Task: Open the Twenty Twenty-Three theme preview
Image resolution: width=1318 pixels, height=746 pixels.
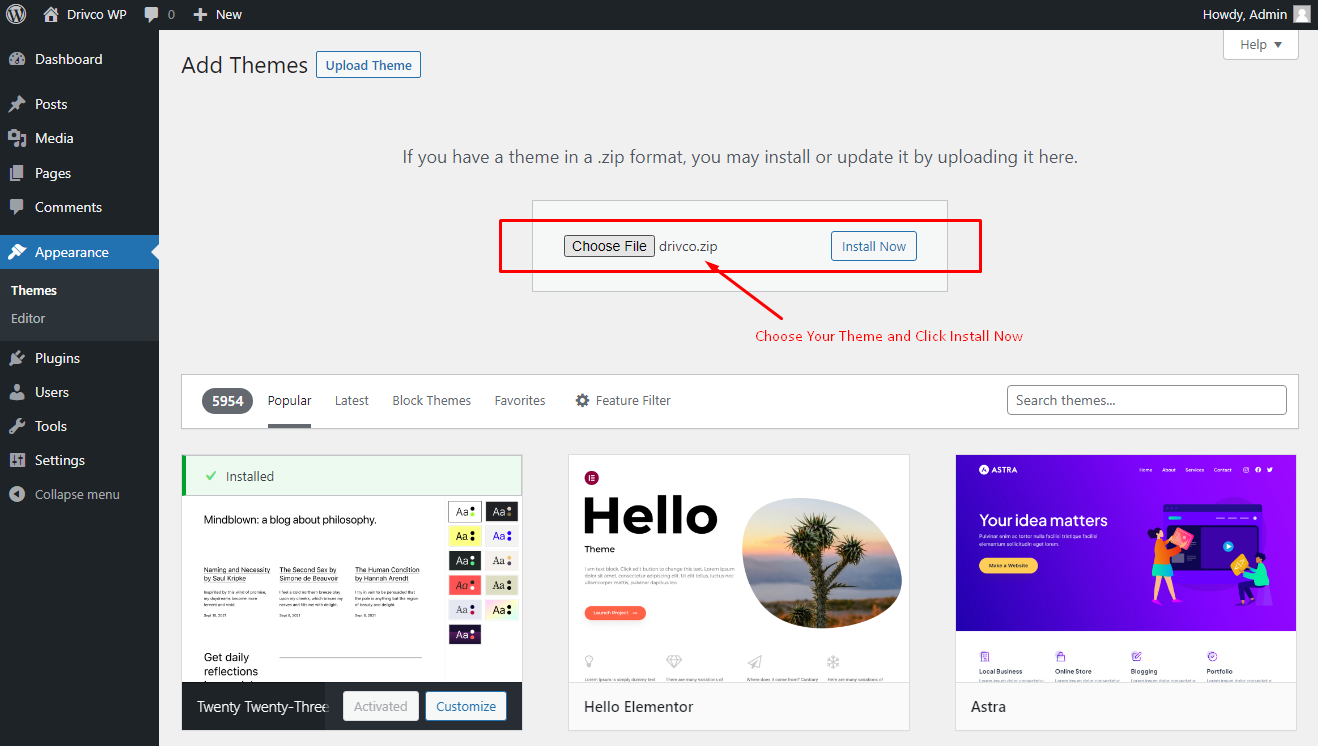Action: pyautogui.click(x=352, y=590)
